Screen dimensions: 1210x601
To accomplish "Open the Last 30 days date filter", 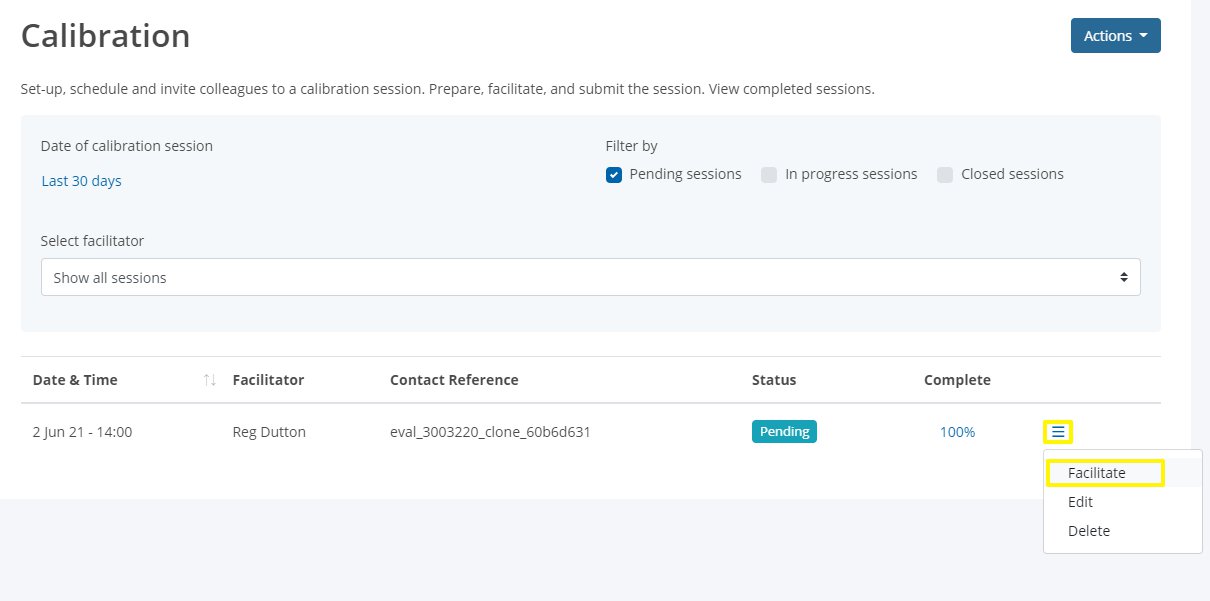I will (x=81, y=181).
